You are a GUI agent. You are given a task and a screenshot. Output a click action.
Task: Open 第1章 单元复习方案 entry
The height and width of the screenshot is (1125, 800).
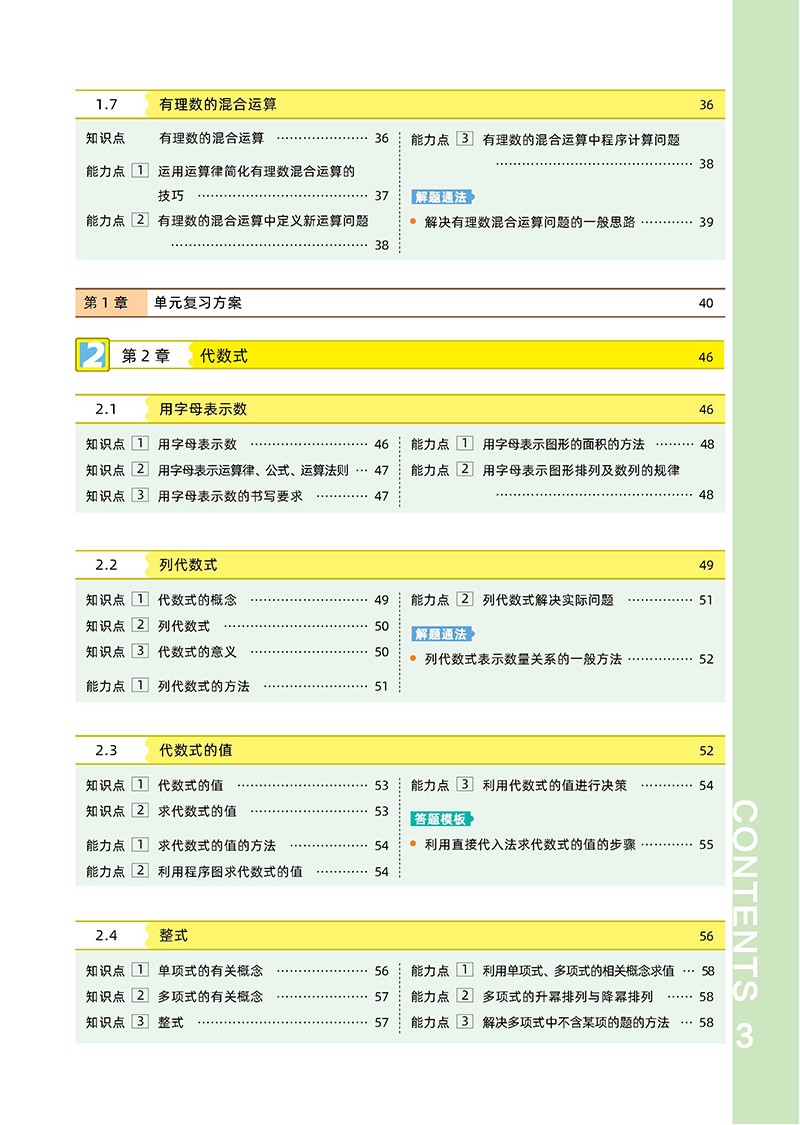point(198,303)
